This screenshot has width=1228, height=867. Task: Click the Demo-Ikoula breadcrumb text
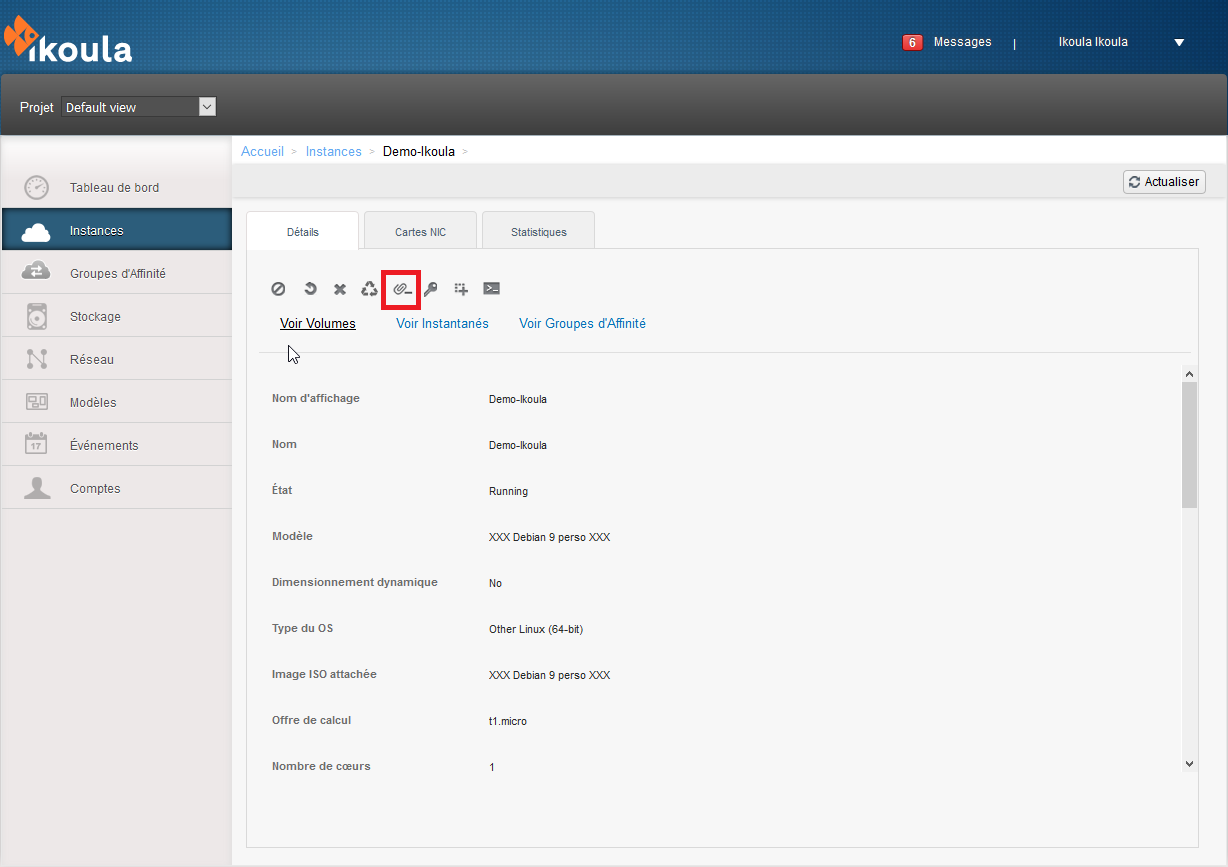click(419, 151)
